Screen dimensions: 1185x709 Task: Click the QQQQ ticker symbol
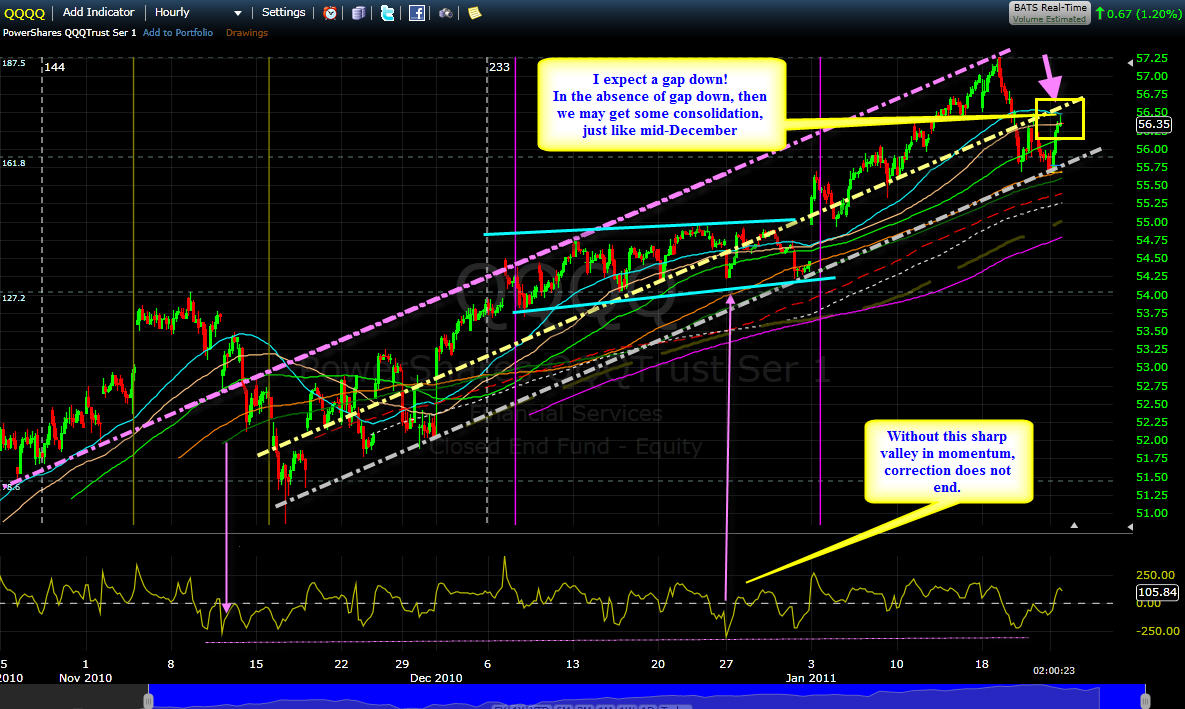pos(25,13)
